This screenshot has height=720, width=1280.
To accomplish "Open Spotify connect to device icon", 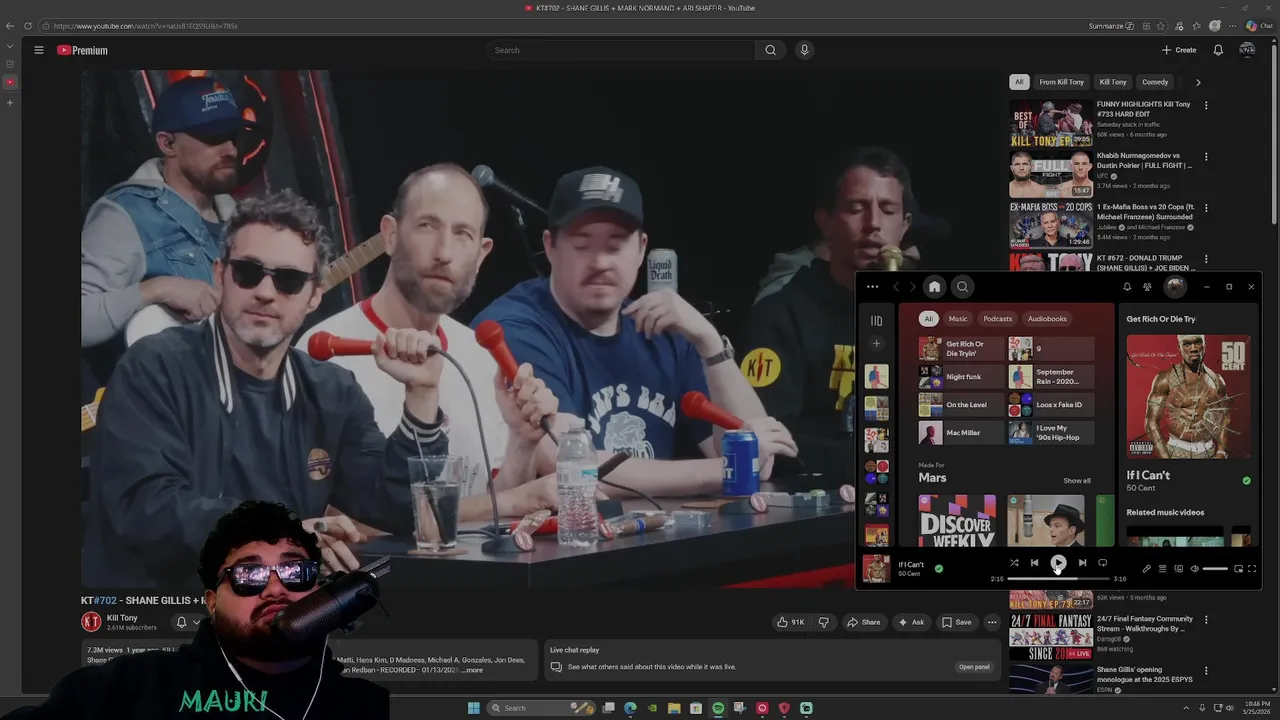I will [1178, 569].
